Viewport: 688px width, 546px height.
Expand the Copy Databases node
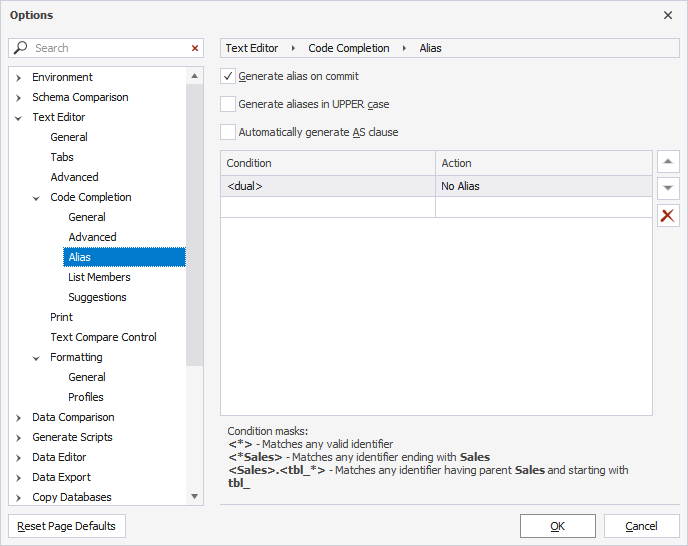(18, 498)
